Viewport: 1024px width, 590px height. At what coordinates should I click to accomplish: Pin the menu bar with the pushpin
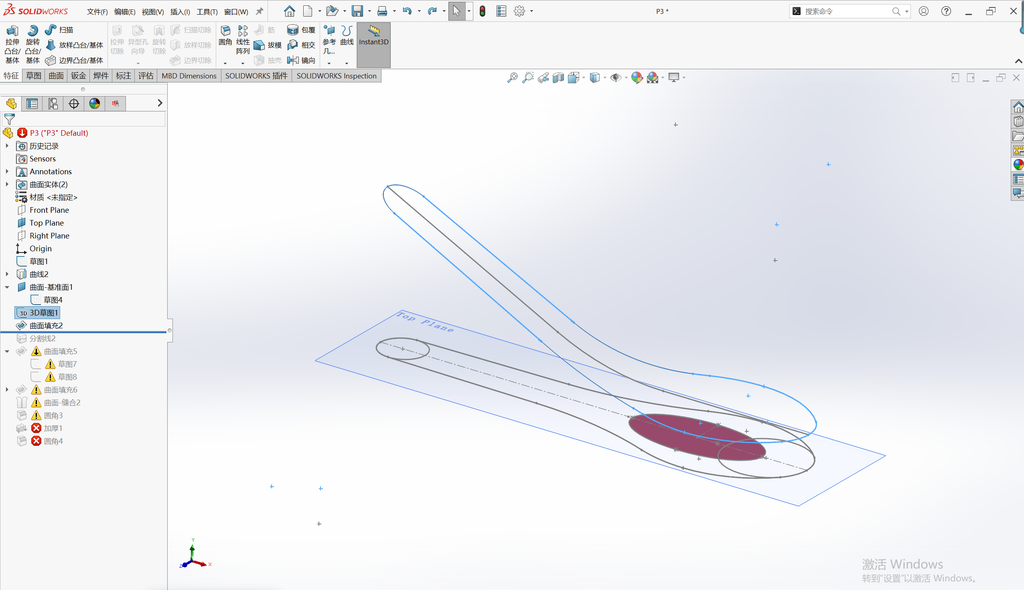[259, 12]
